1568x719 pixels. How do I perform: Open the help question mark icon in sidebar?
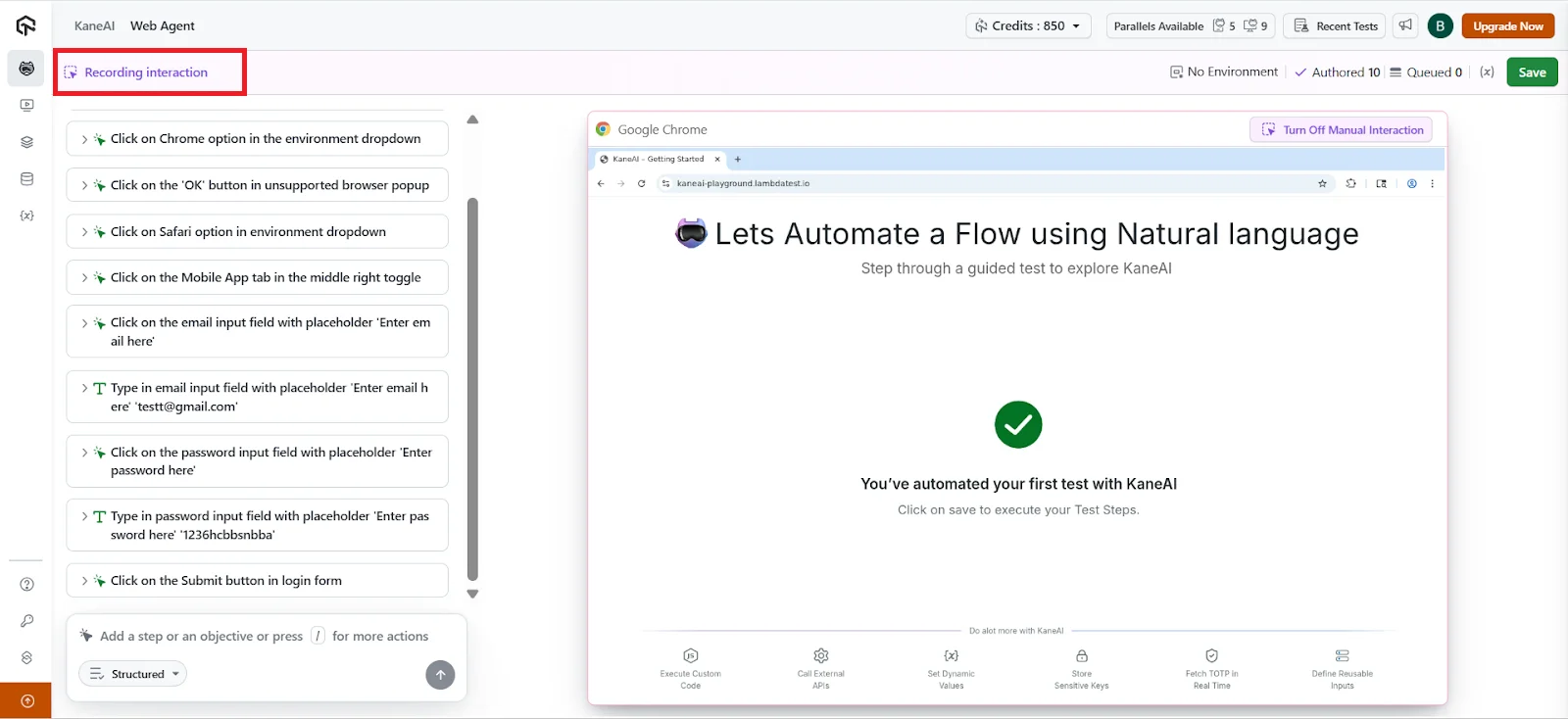coord(26,585)
